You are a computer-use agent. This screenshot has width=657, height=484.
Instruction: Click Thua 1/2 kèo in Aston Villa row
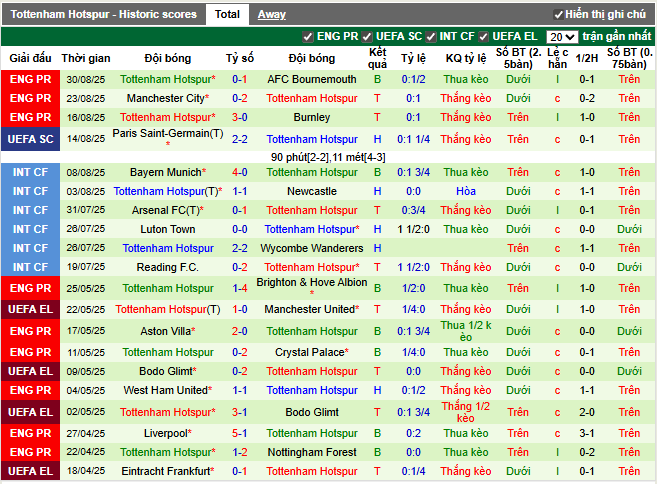pos(466,331)
